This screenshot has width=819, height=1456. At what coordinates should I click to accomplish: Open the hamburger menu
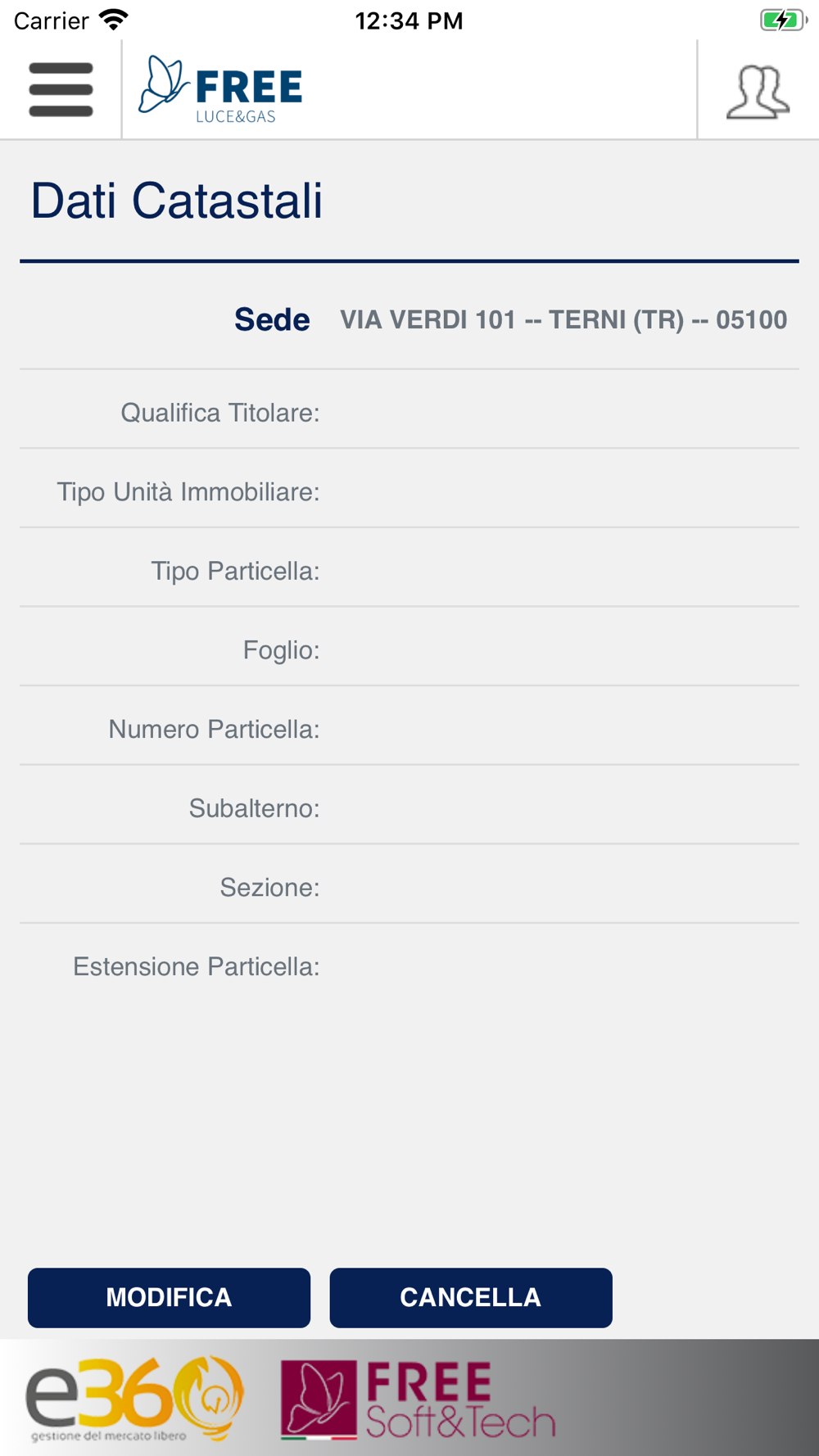click(61, 89)
